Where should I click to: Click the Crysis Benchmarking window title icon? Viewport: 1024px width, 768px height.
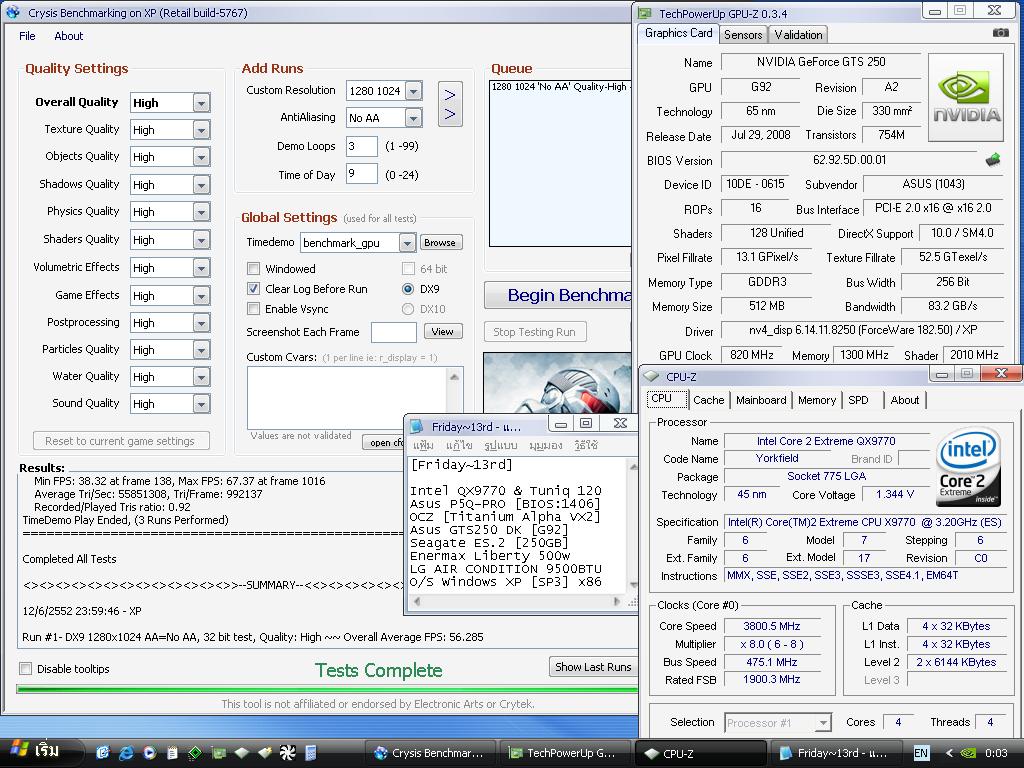point(13,12)
